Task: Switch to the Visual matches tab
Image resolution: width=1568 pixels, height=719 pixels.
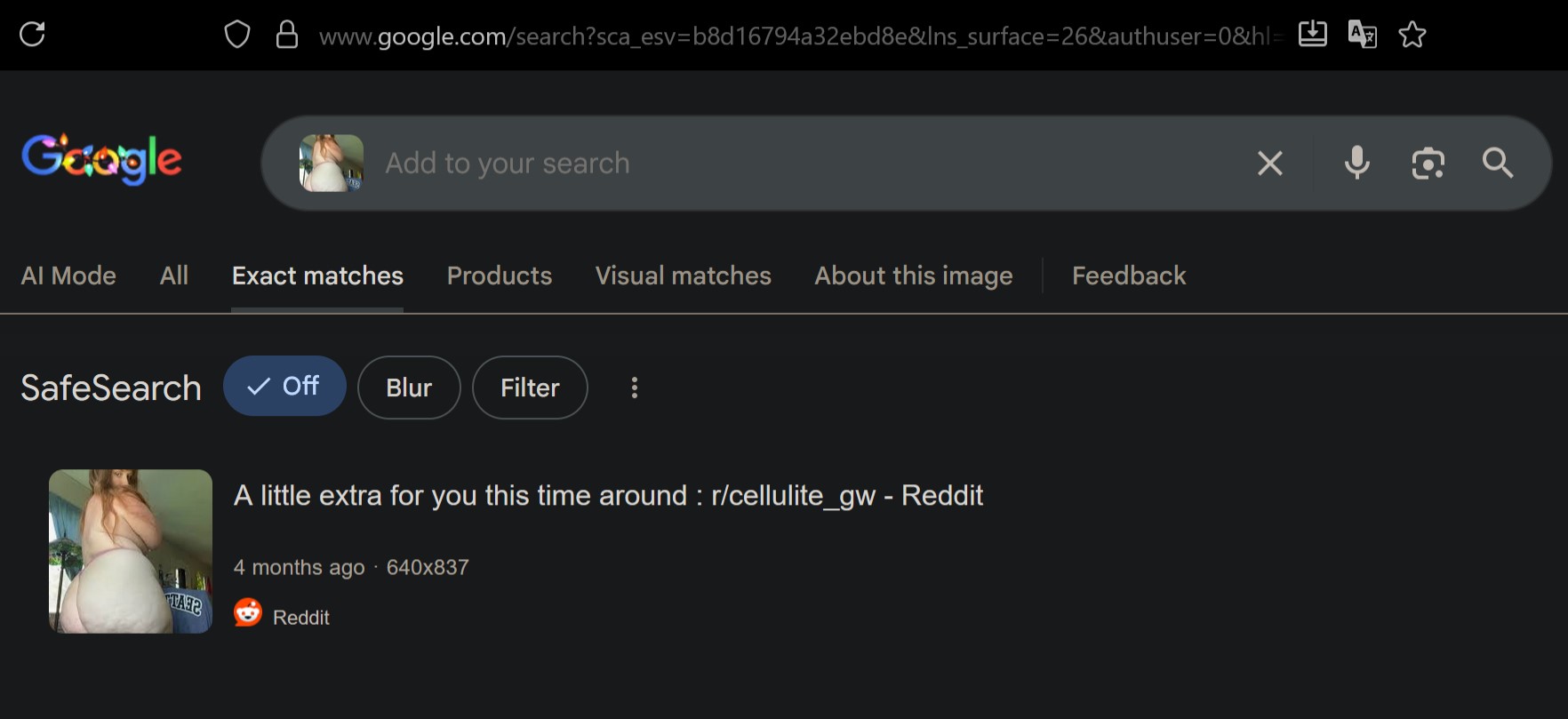Action: [683, 276]
